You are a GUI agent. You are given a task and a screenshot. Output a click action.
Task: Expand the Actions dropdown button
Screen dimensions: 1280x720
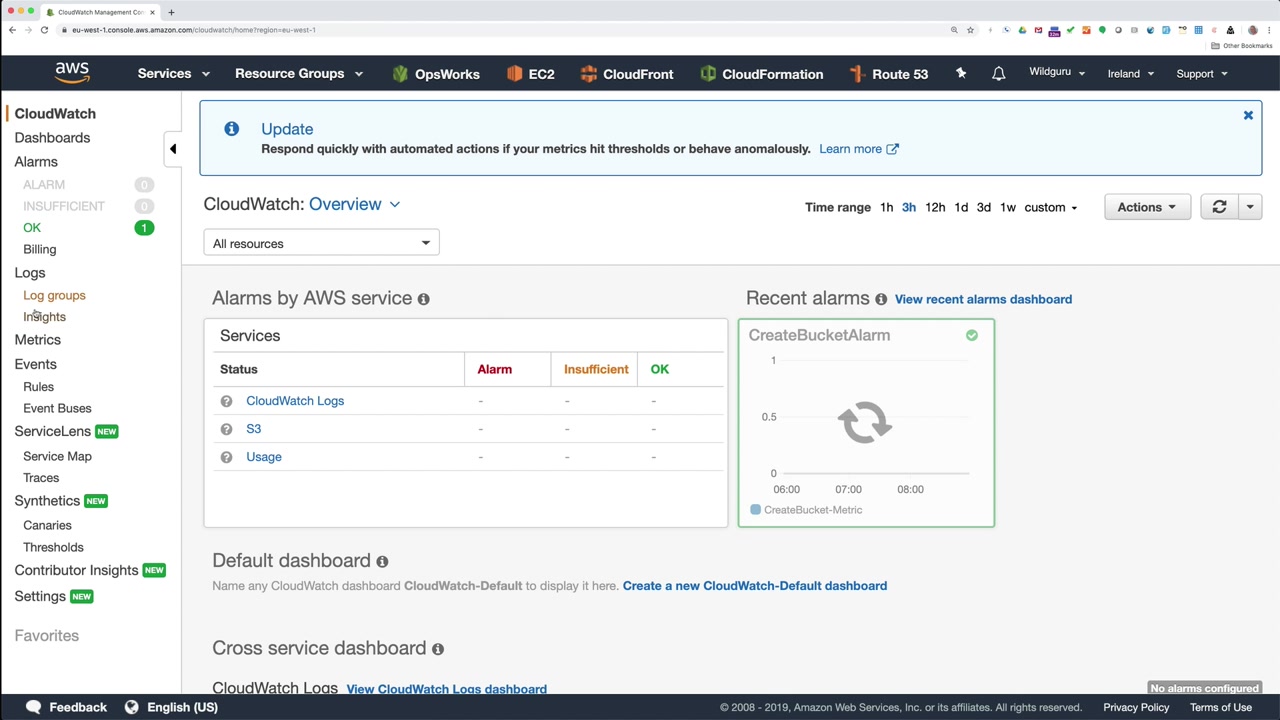coord(1146,207)
